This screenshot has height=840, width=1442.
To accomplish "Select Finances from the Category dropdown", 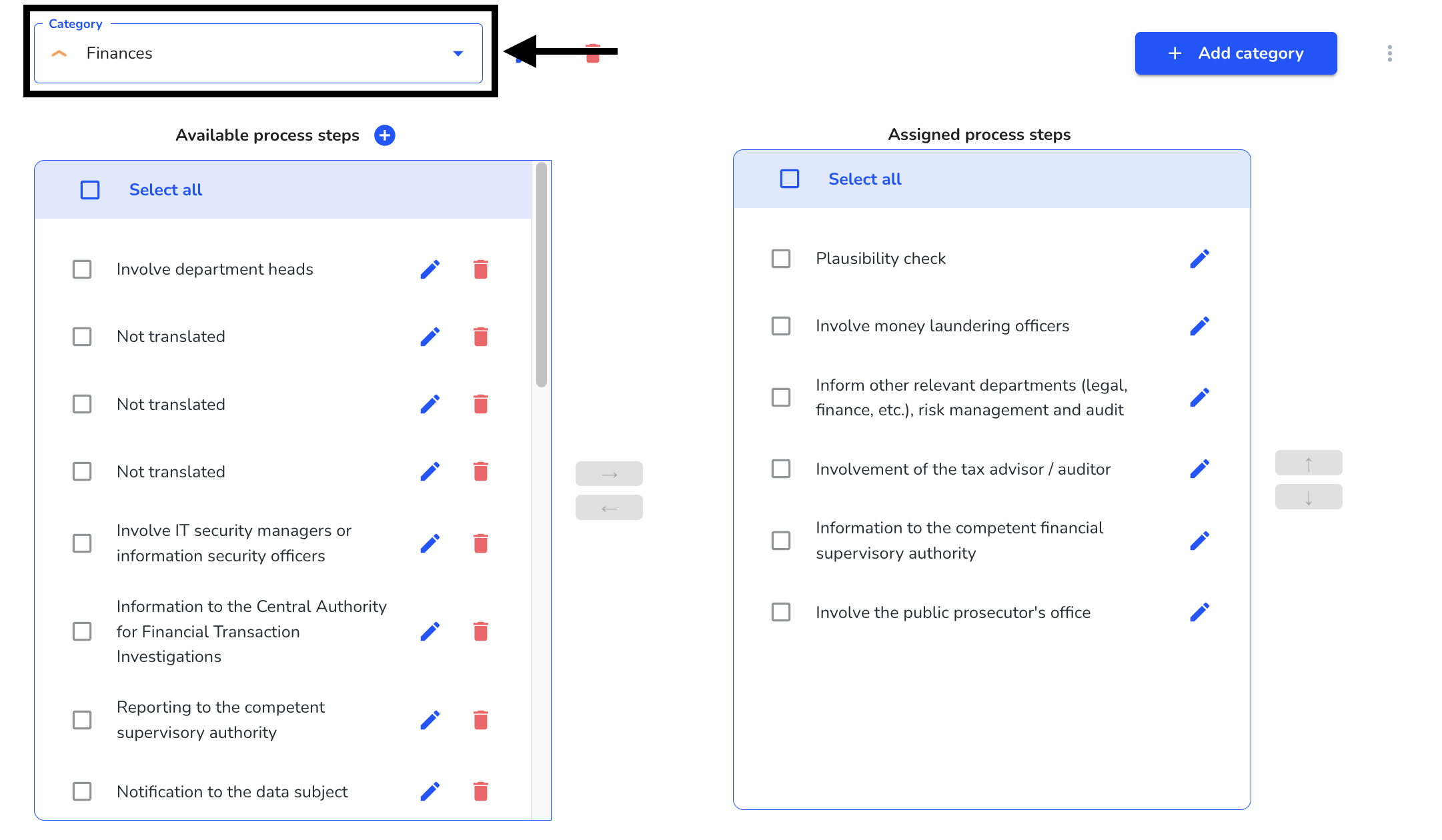I will pyautogui.click(x=259, y=53).
